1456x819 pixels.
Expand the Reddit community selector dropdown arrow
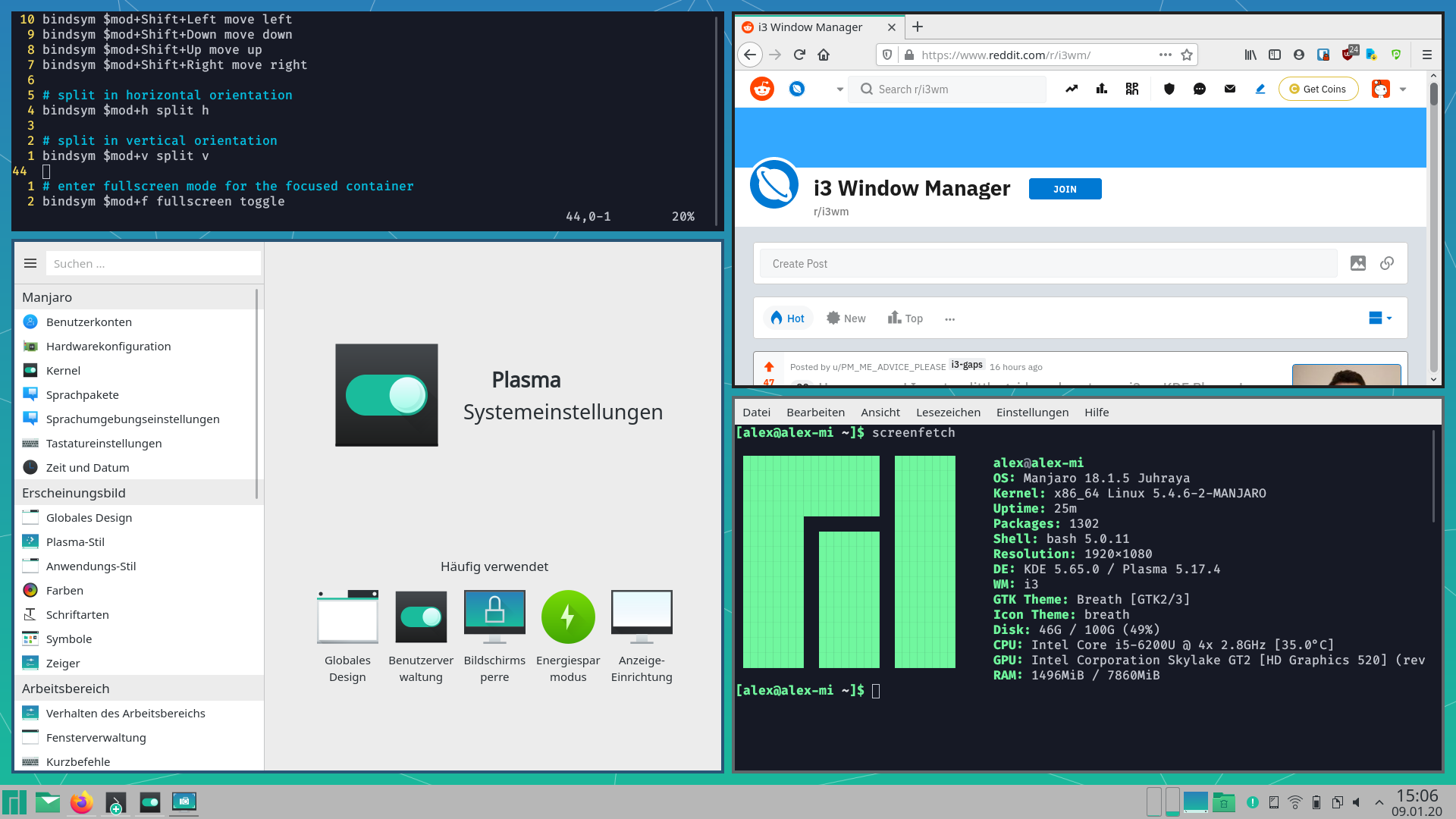839,89
